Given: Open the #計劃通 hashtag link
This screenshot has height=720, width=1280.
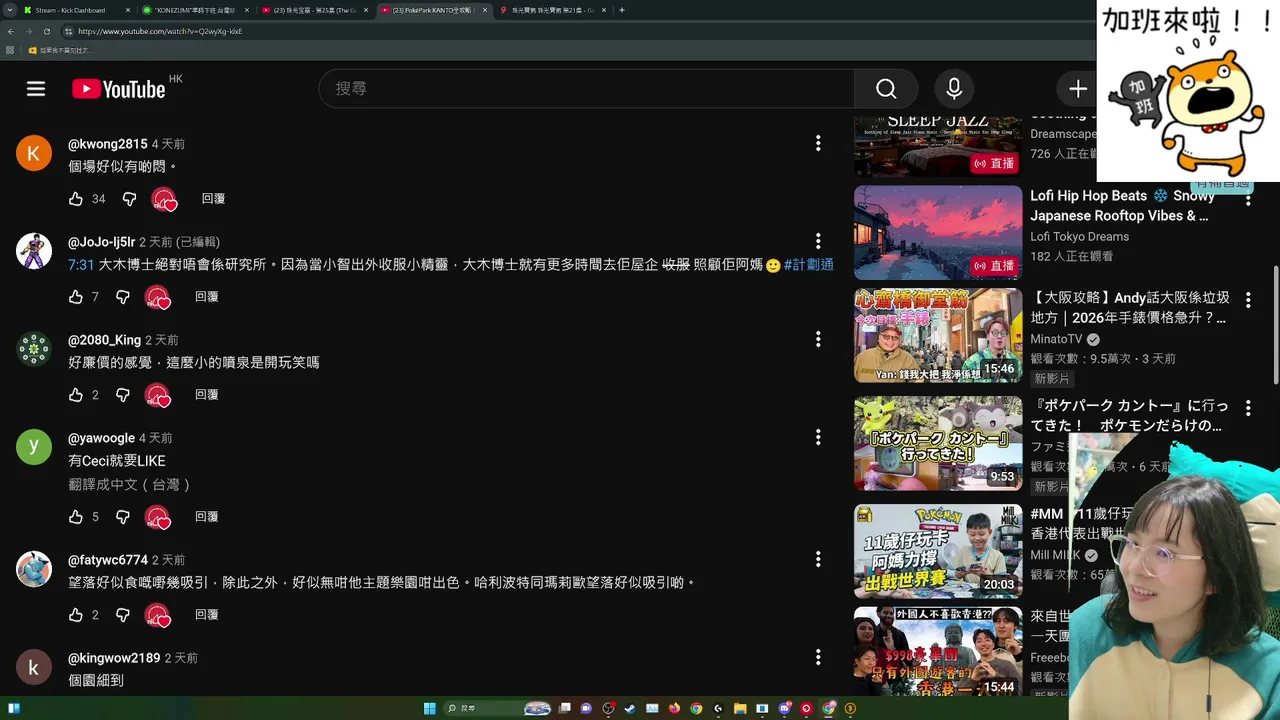Looking at the screenshot, I should [808, 265].
